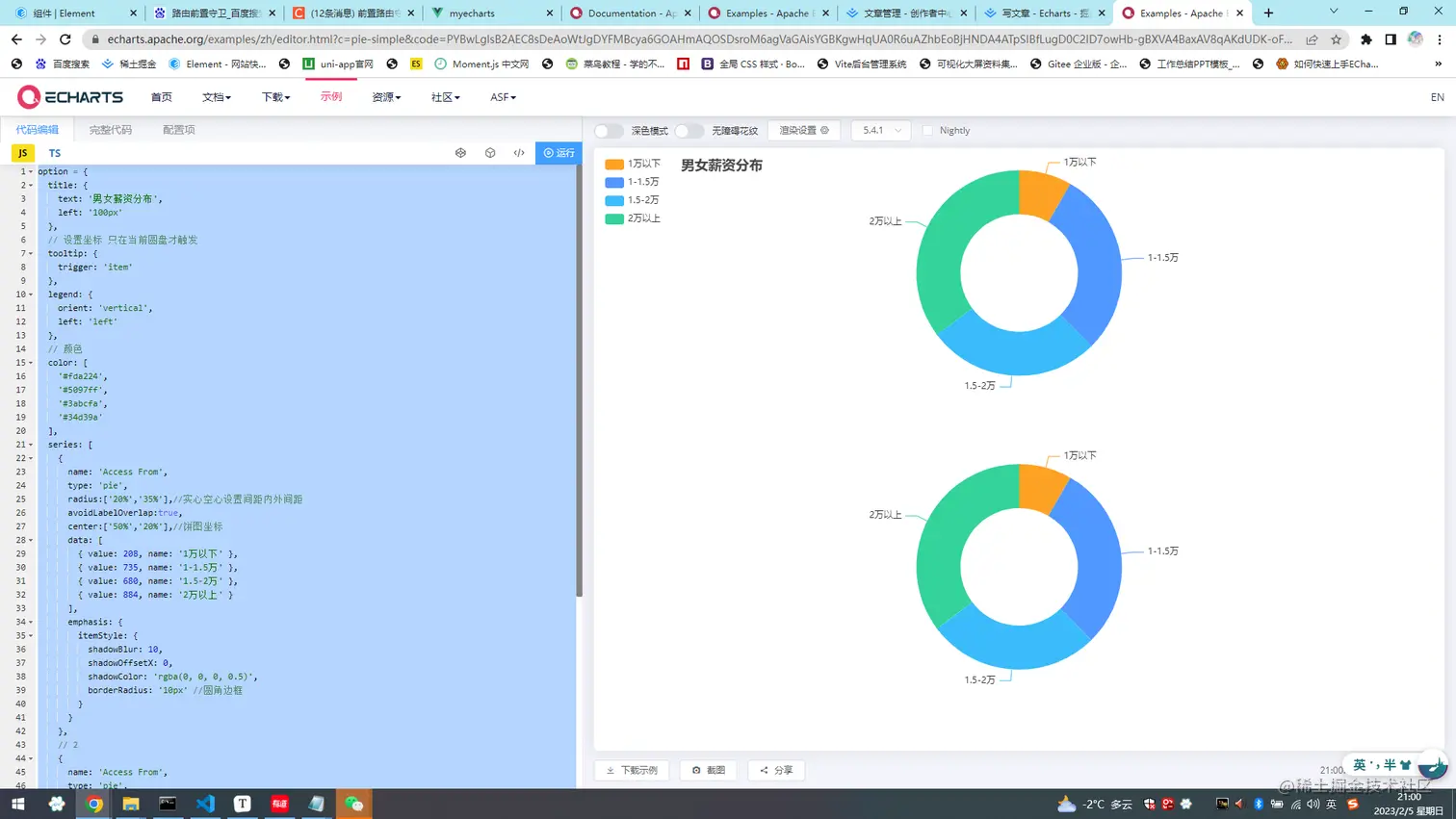
Task: Click the hexagon box icon in the editor toolbar
Action: click(460, 153)
